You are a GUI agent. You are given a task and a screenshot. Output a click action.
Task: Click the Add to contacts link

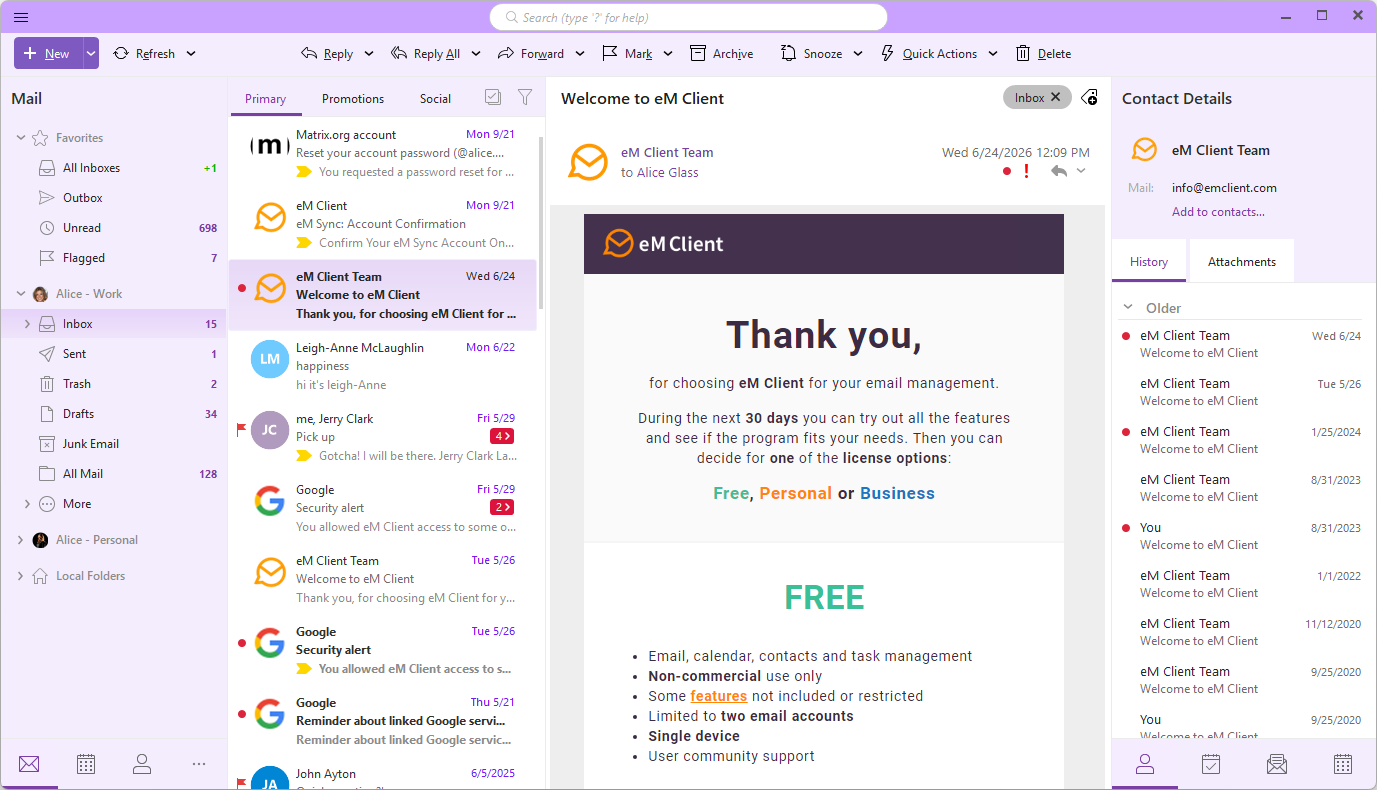tap(1218, 212)
